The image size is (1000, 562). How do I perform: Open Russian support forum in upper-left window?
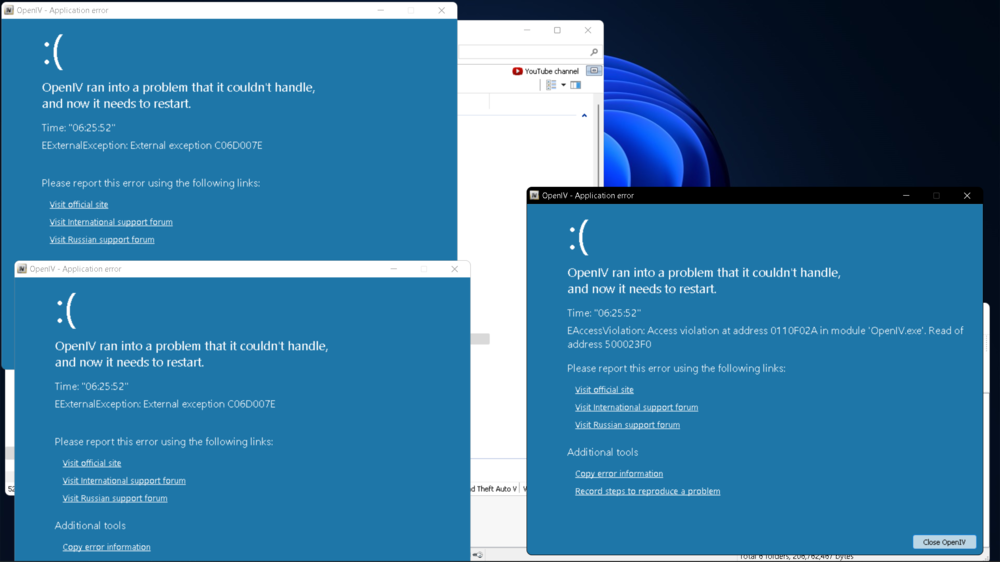(102, 240)
